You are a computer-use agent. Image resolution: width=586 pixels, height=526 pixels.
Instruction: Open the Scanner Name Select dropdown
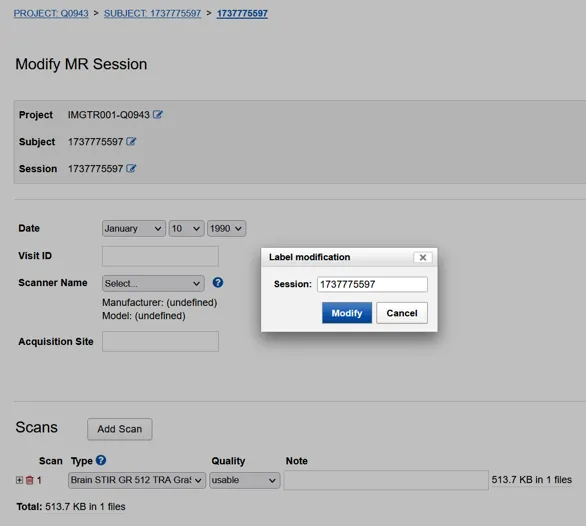click(153, 283)
